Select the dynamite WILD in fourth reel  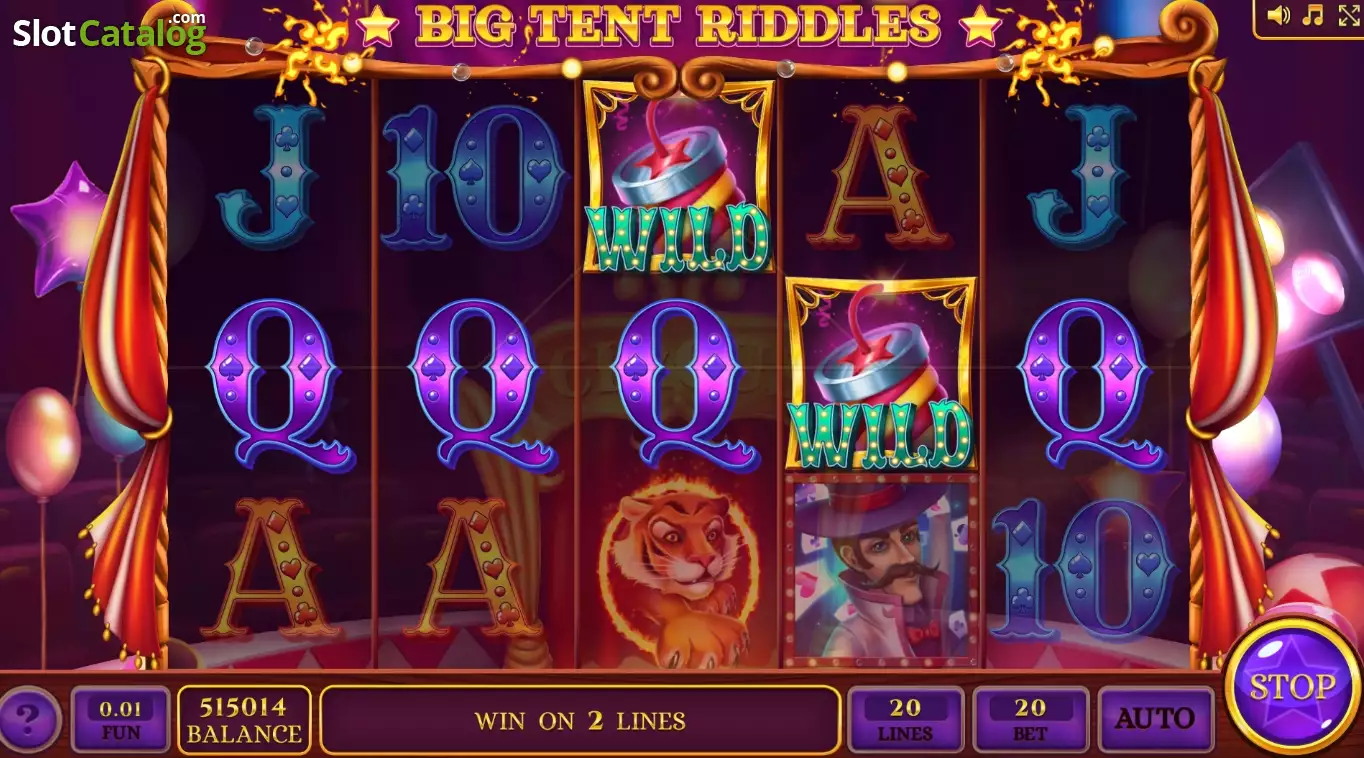click(x=880, y=374)
